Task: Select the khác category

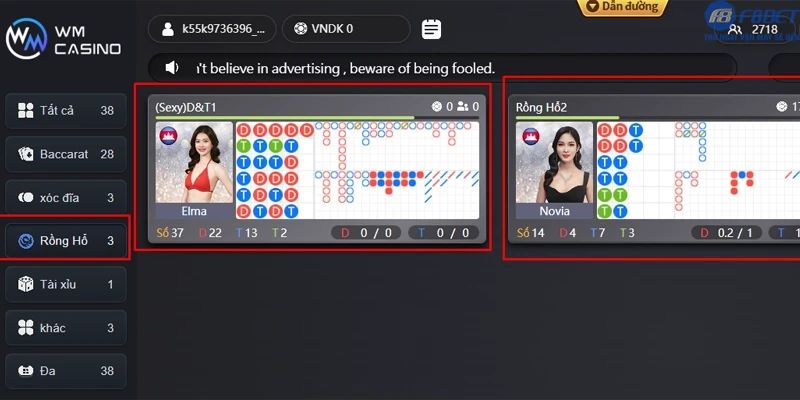Action: [66, 328]
